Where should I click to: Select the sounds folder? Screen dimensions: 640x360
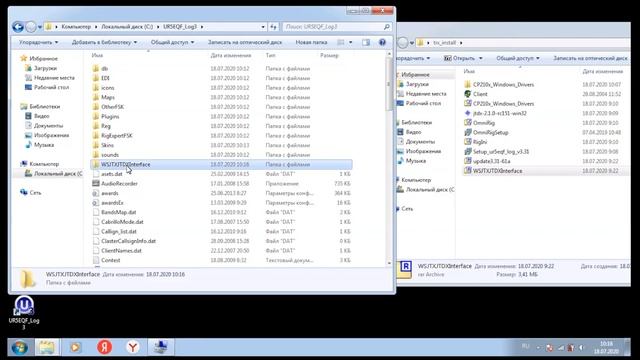[x=109, y=155]
